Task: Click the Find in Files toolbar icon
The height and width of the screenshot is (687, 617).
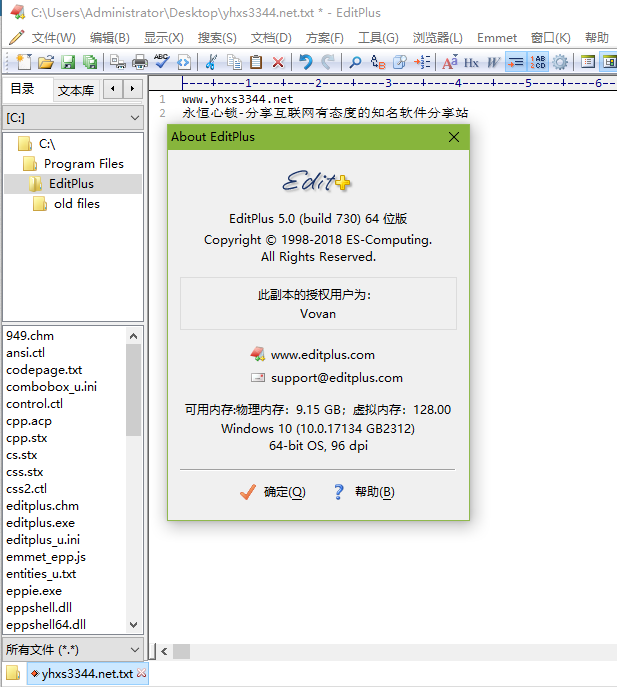Action: [x=400, y=62]
